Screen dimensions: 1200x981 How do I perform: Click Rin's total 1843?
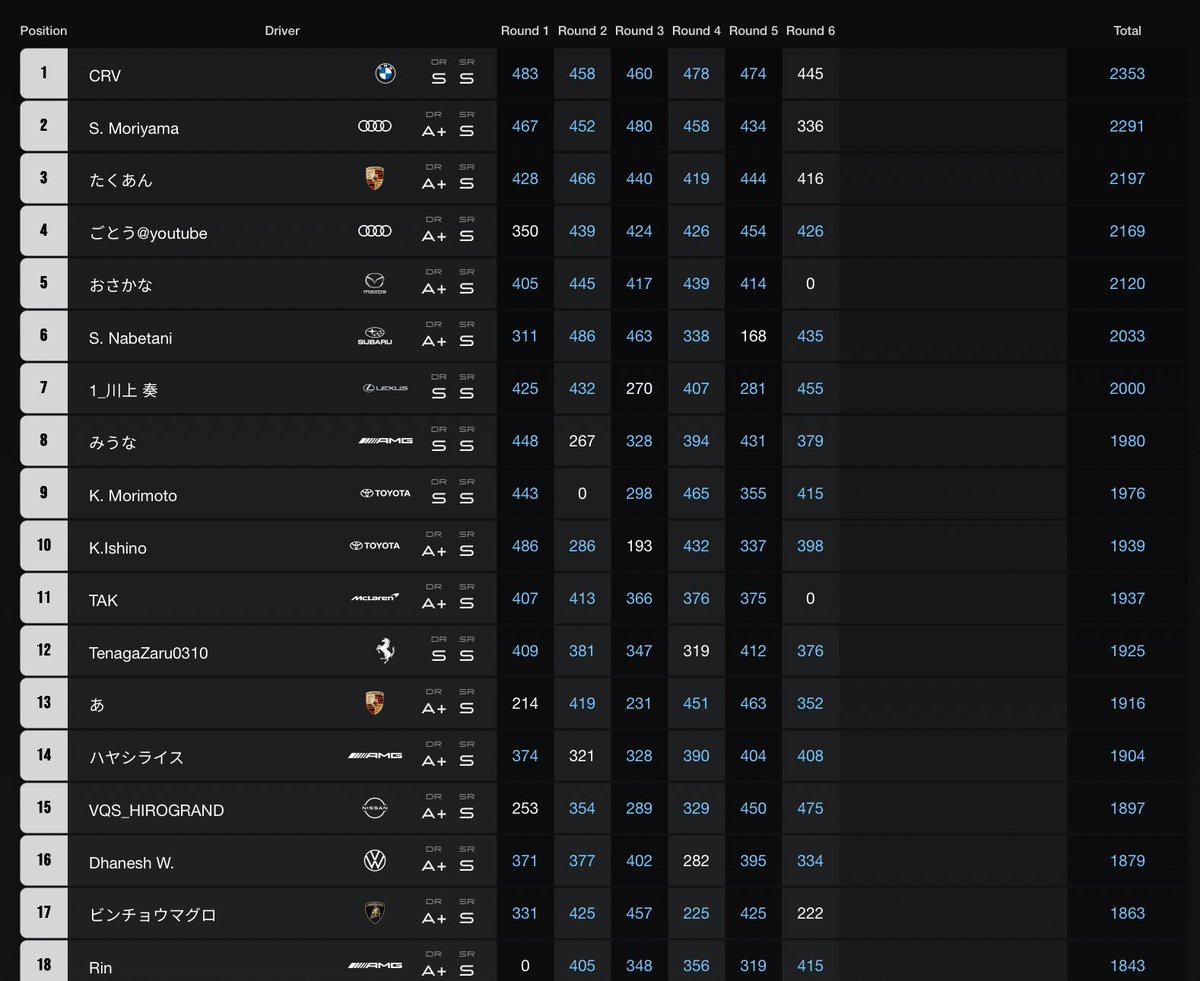pyautogui.click(x=1127, y=966)
